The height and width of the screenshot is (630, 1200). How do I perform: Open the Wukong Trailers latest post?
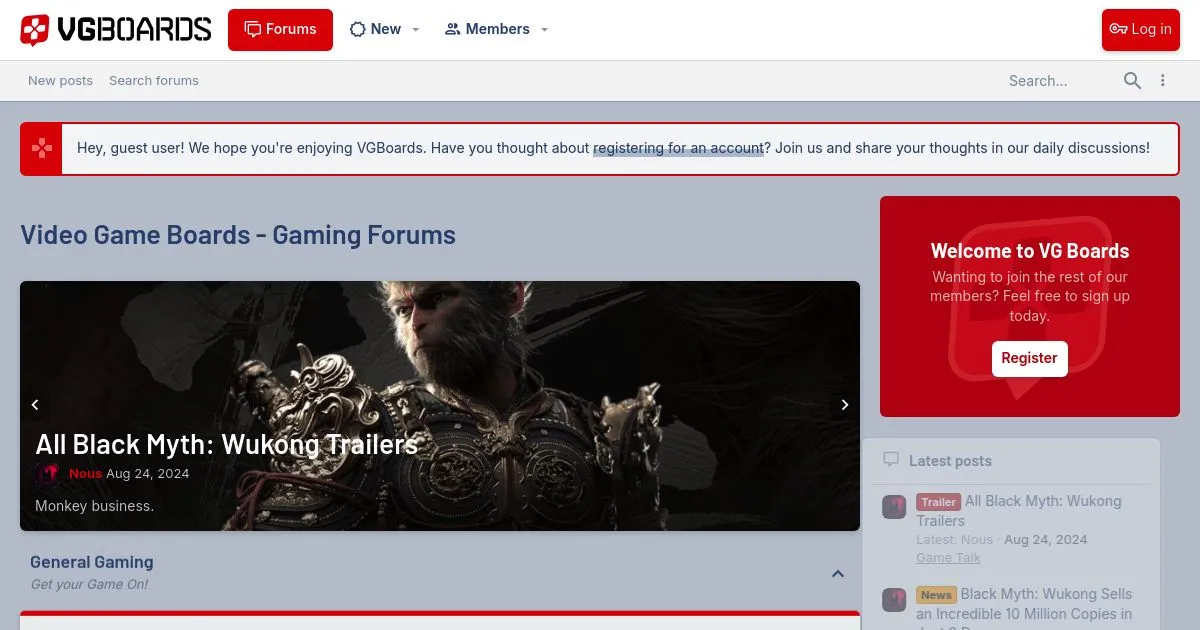tap(1019, 511)
